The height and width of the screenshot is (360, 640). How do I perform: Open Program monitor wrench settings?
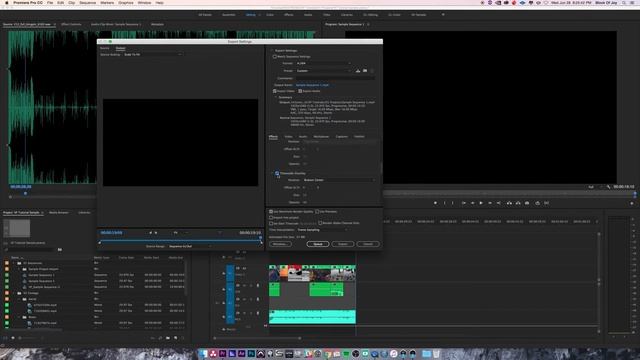[608, 187]
